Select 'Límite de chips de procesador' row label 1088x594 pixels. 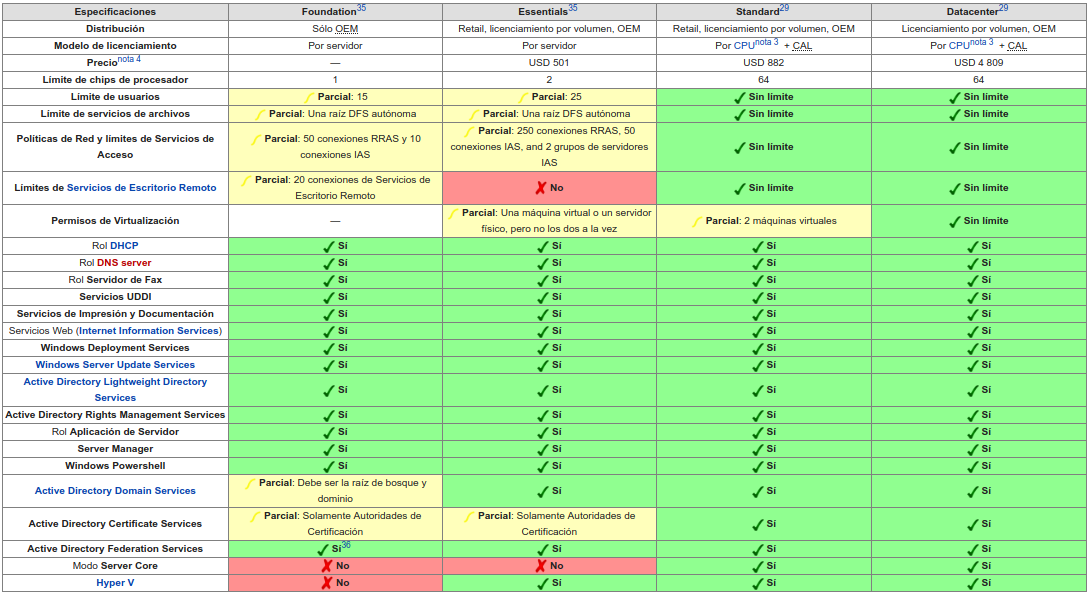[x=115, y=80]
